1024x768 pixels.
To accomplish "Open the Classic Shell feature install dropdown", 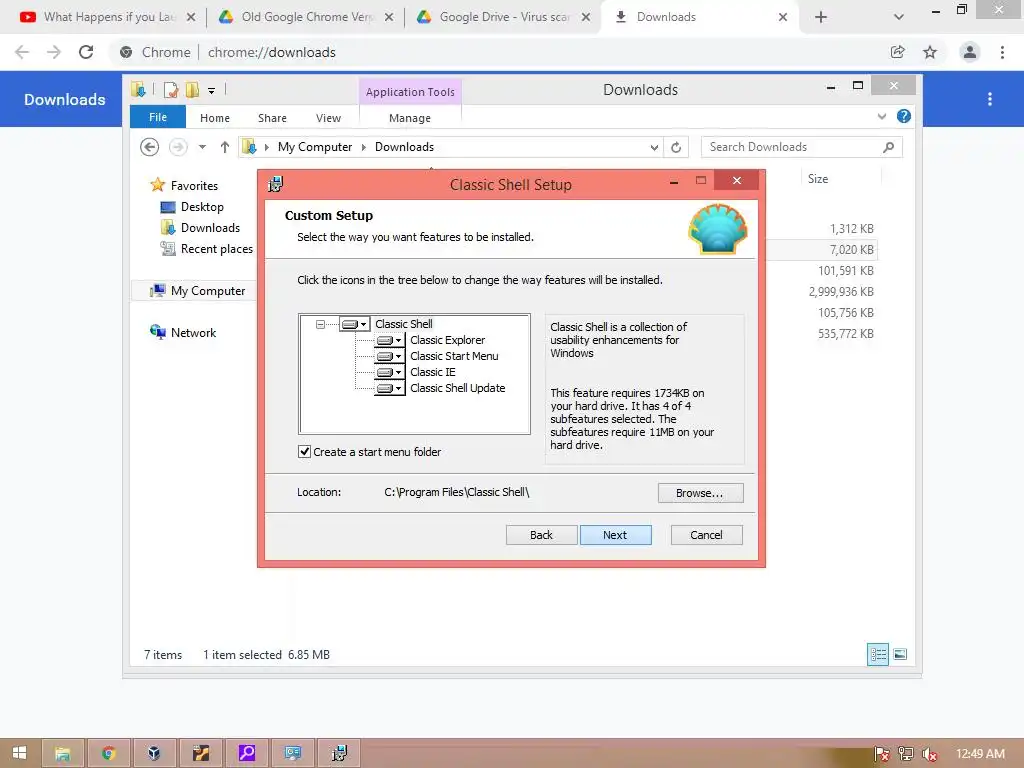I will [x=355, y=324].
